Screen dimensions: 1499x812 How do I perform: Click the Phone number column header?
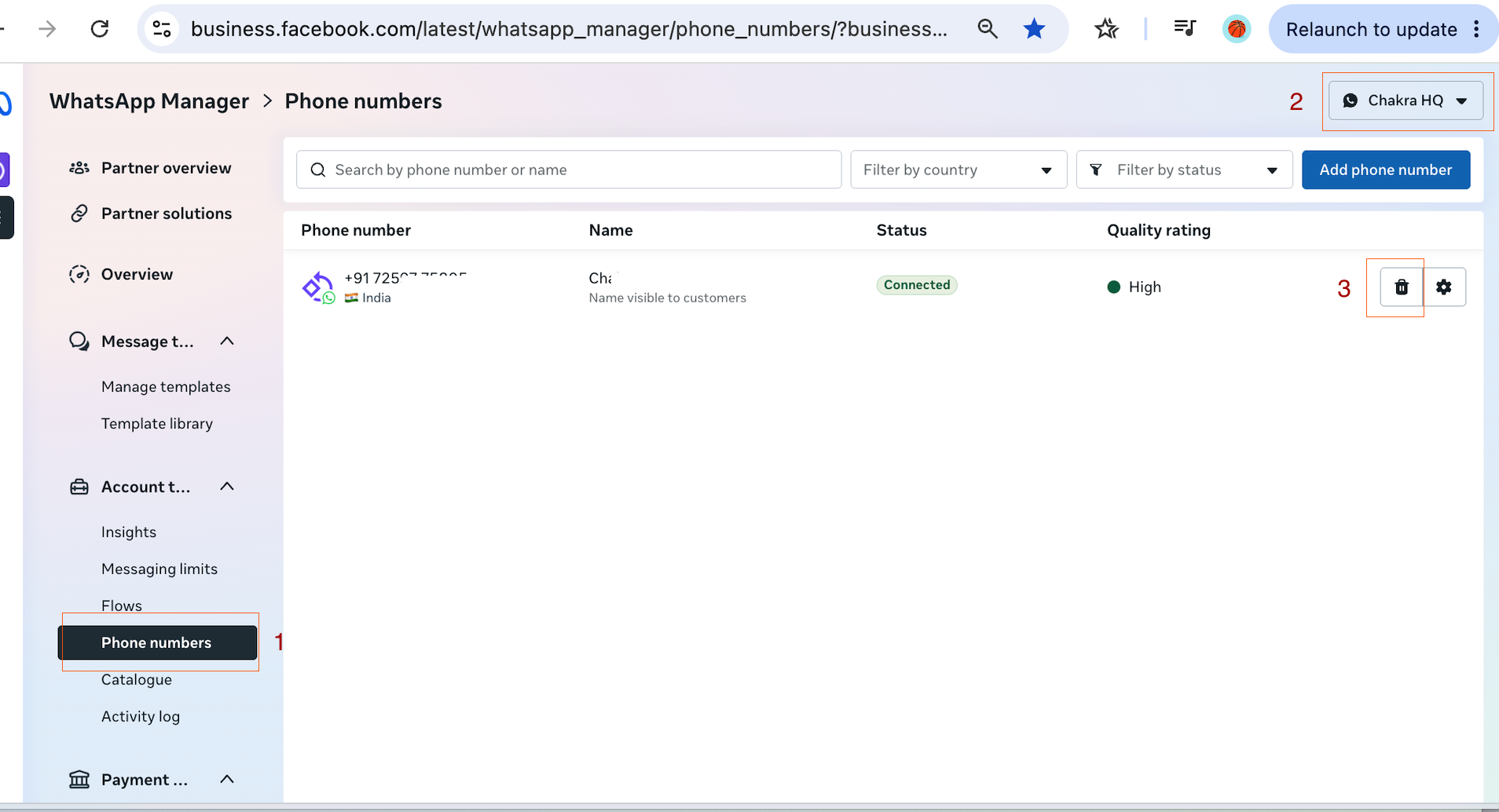[x=356, y=230]
